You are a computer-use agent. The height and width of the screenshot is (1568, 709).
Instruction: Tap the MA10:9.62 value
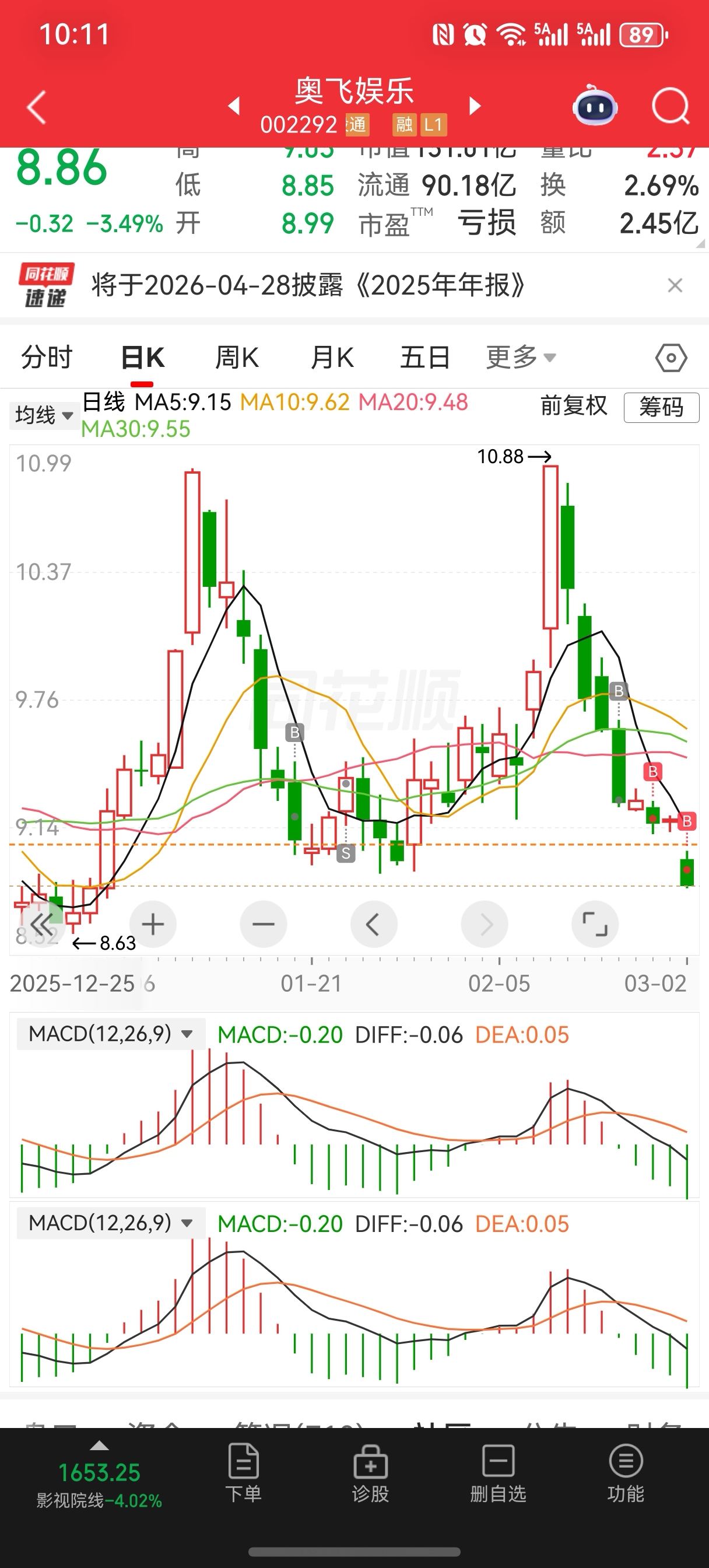[x=295, y=402]
